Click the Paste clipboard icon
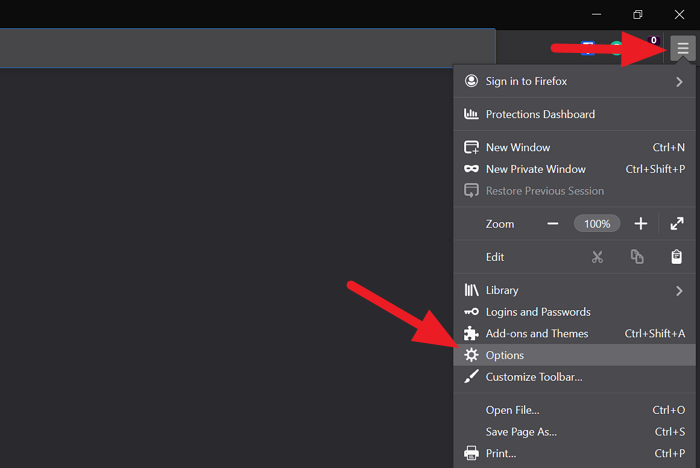The height and width of the screenshot is (468, 700). pos(676,257)
